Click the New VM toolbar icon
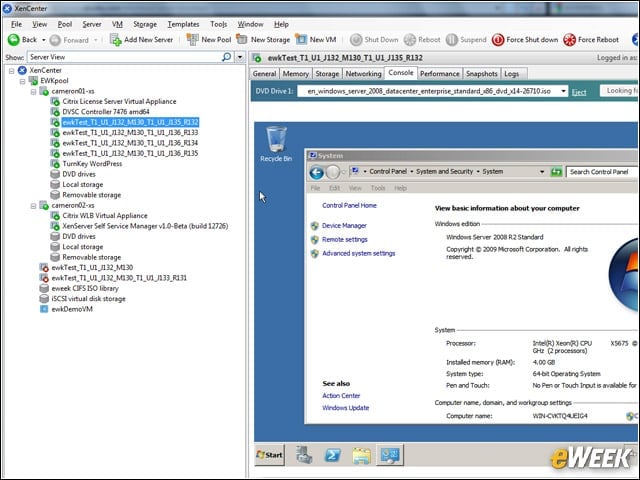Screen dimensions: 640x480 pyautogui.click(x=301, y=39)
